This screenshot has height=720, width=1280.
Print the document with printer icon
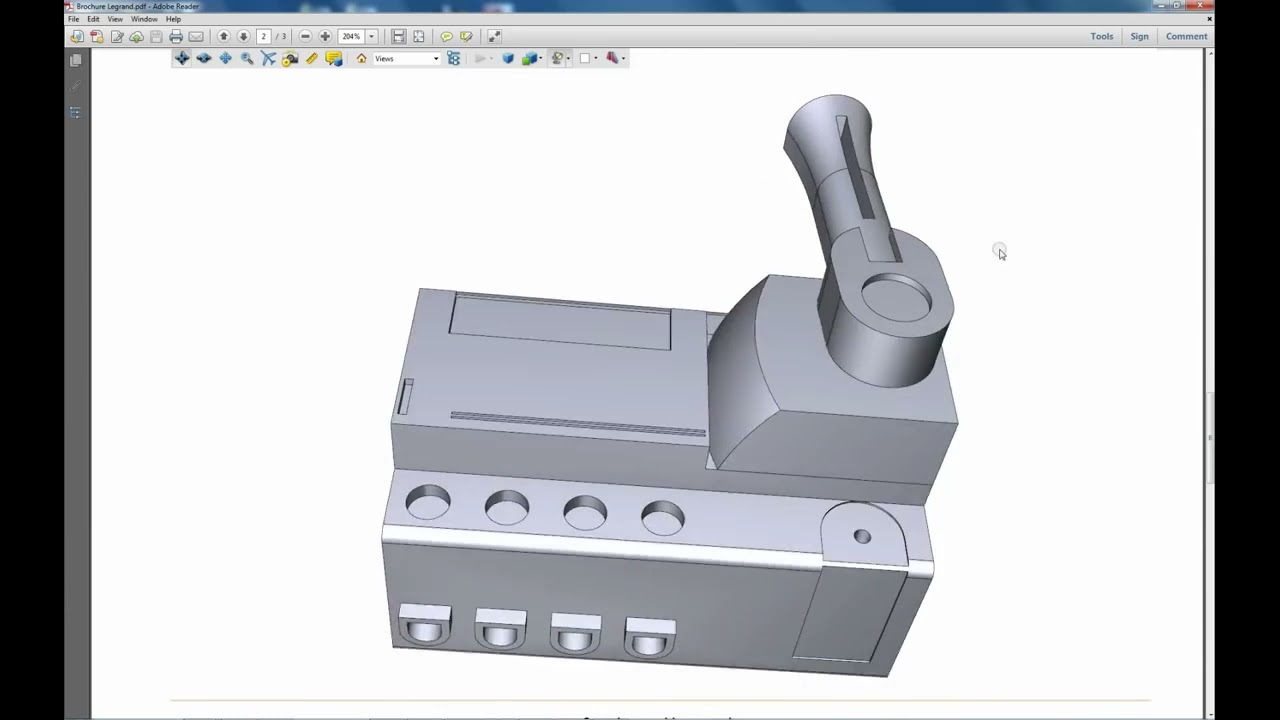[176, 36]
